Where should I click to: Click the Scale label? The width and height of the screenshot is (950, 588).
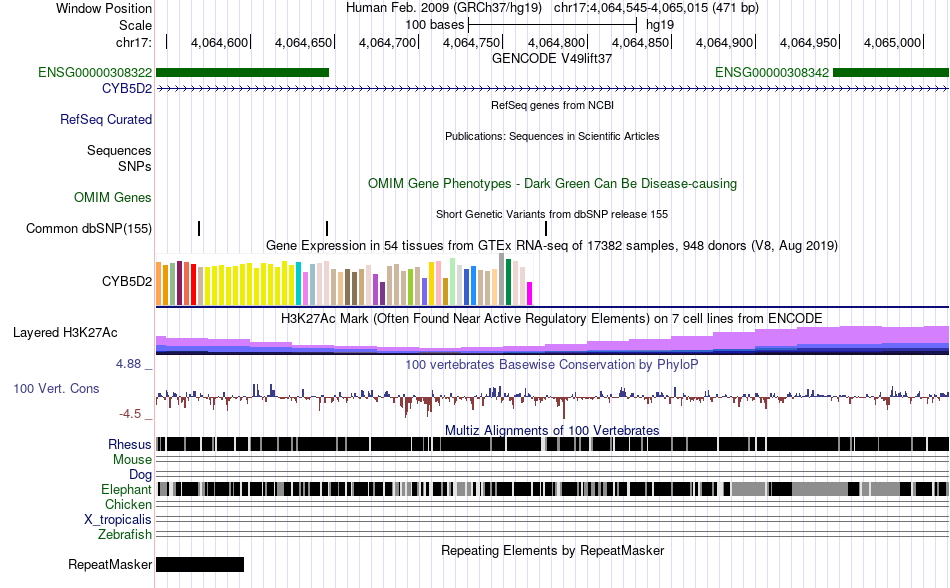(136, 25)
